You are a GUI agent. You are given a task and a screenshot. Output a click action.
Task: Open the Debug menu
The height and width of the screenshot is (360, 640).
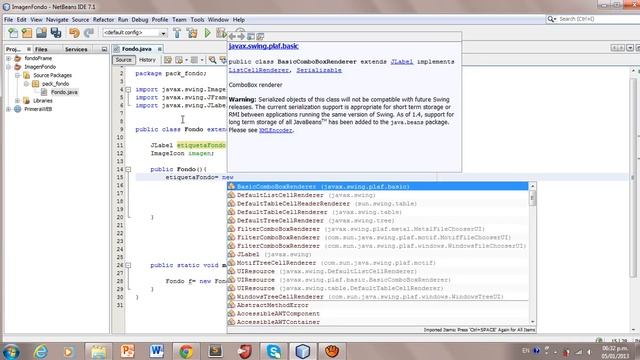pyautogui.click(x=140, y=20)
